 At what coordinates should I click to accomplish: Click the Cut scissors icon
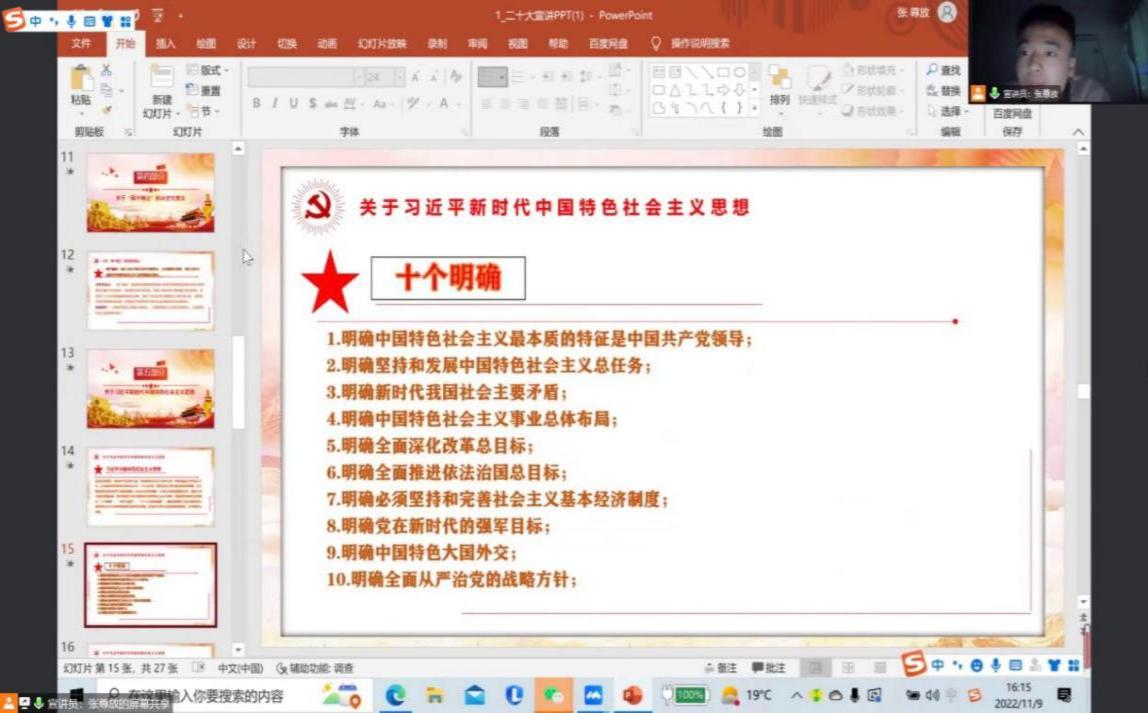coord(106,70)
